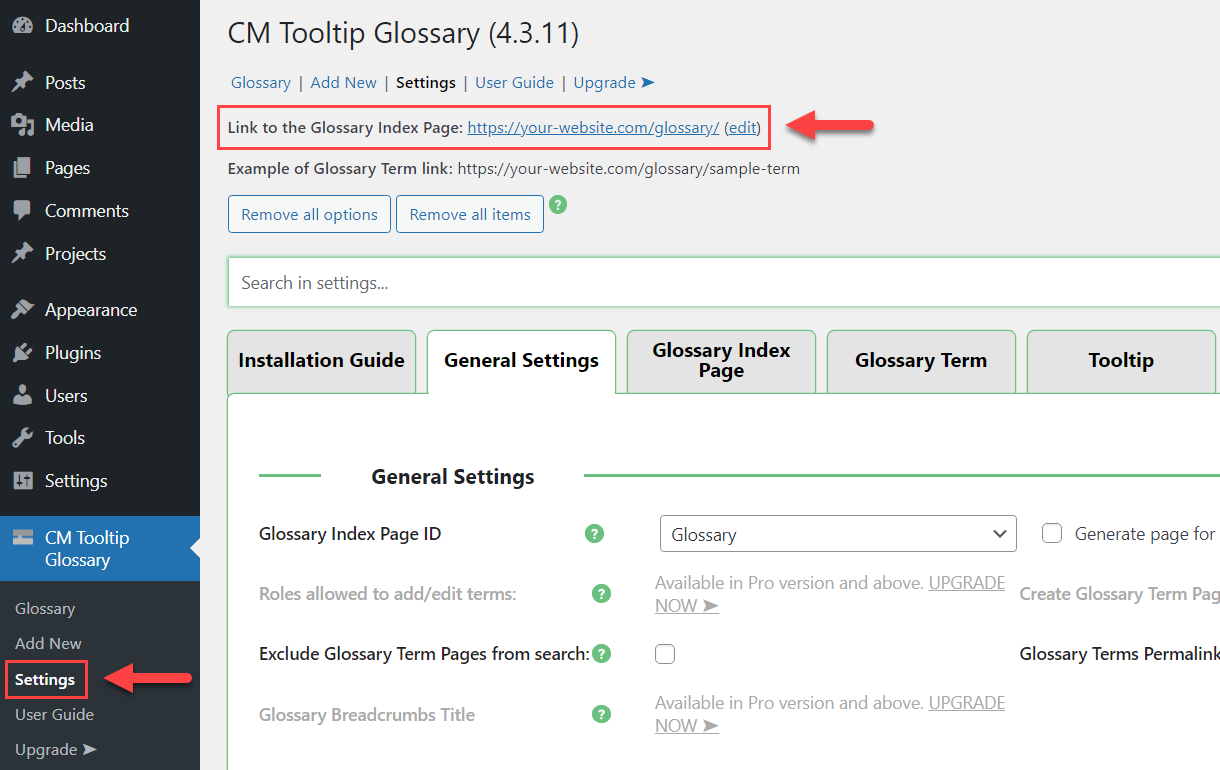
Task: Switch to the Glossary Index Page tab
Action: tap(721, 361)
